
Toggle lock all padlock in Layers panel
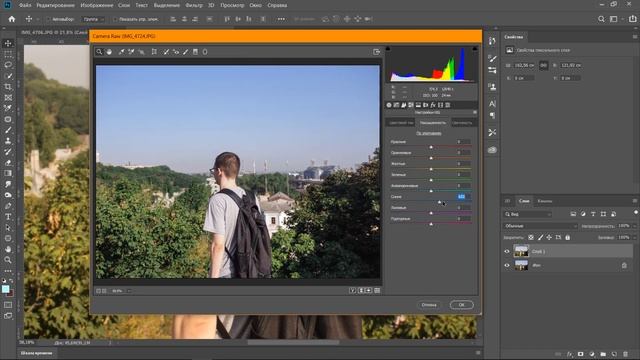click(568, 237)
